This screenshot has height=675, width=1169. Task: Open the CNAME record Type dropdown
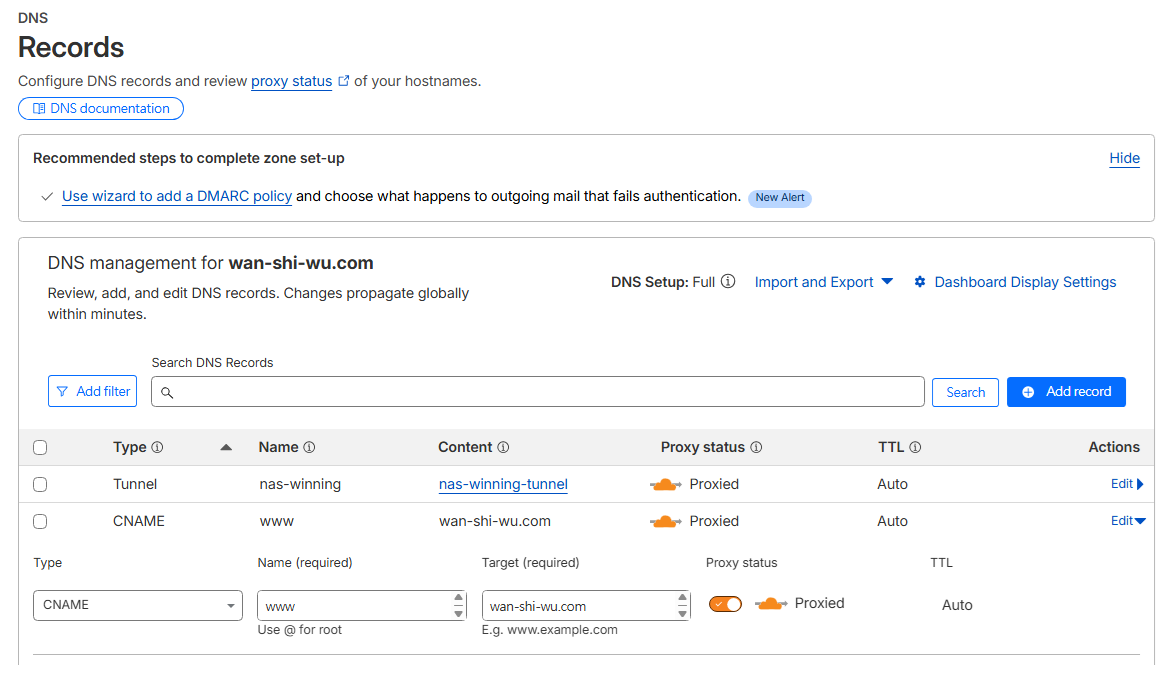138,606
